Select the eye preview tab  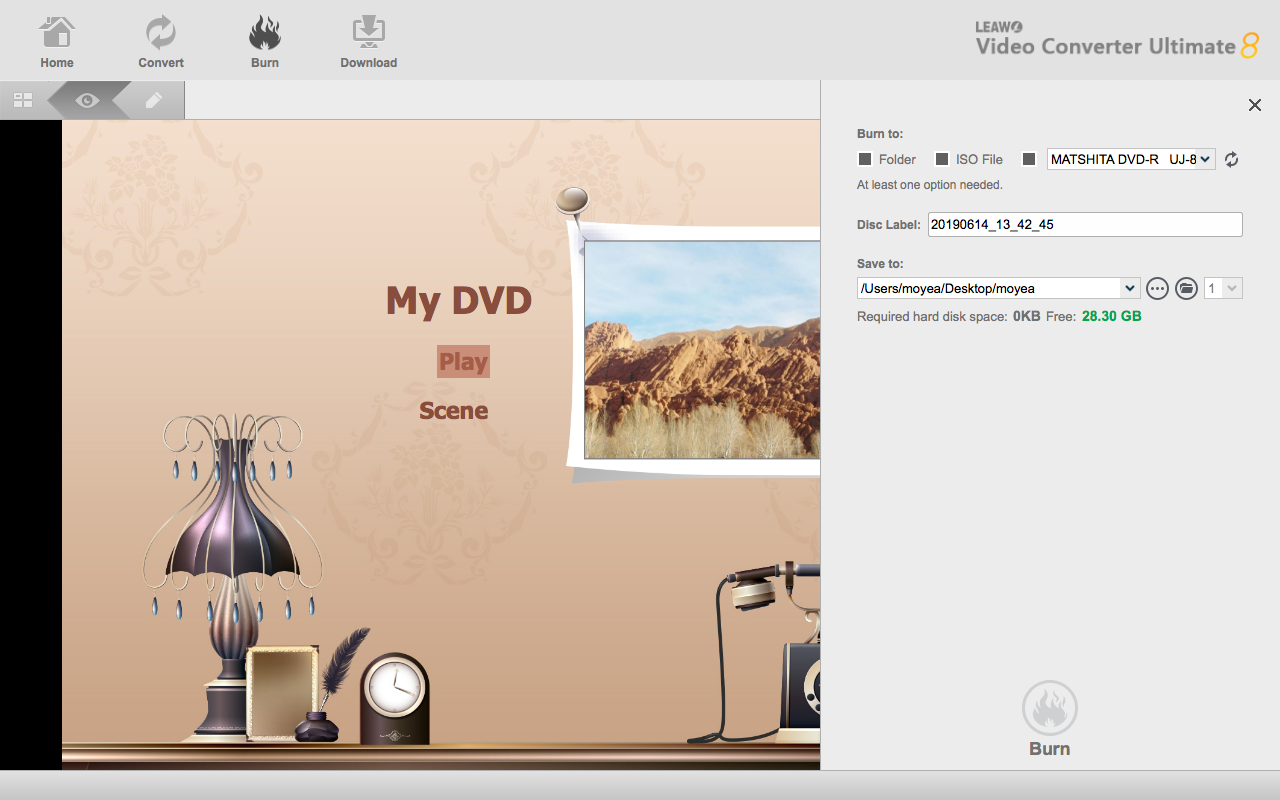pos(87,100)
